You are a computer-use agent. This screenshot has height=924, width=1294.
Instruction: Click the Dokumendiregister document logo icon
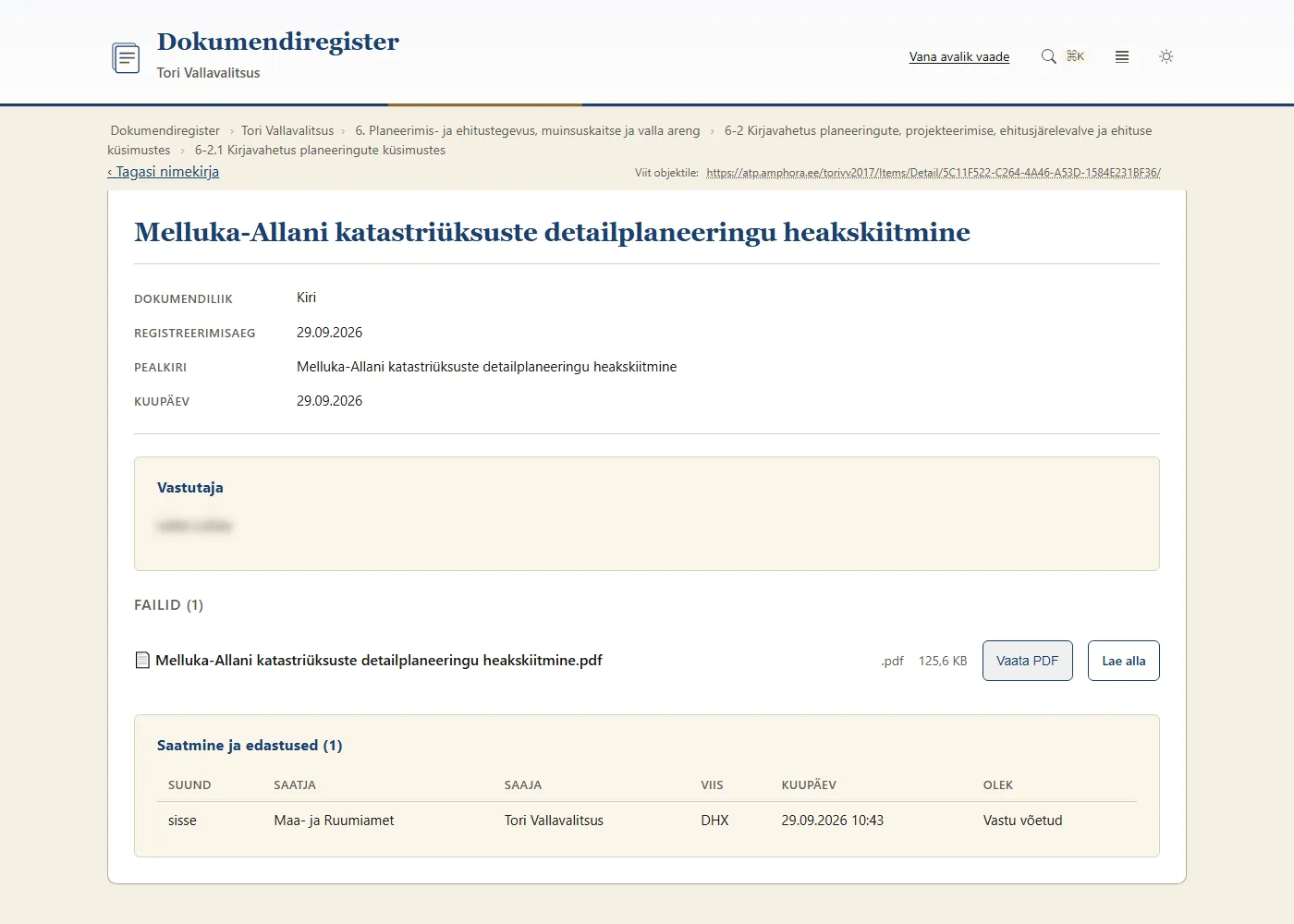point(126,57)
